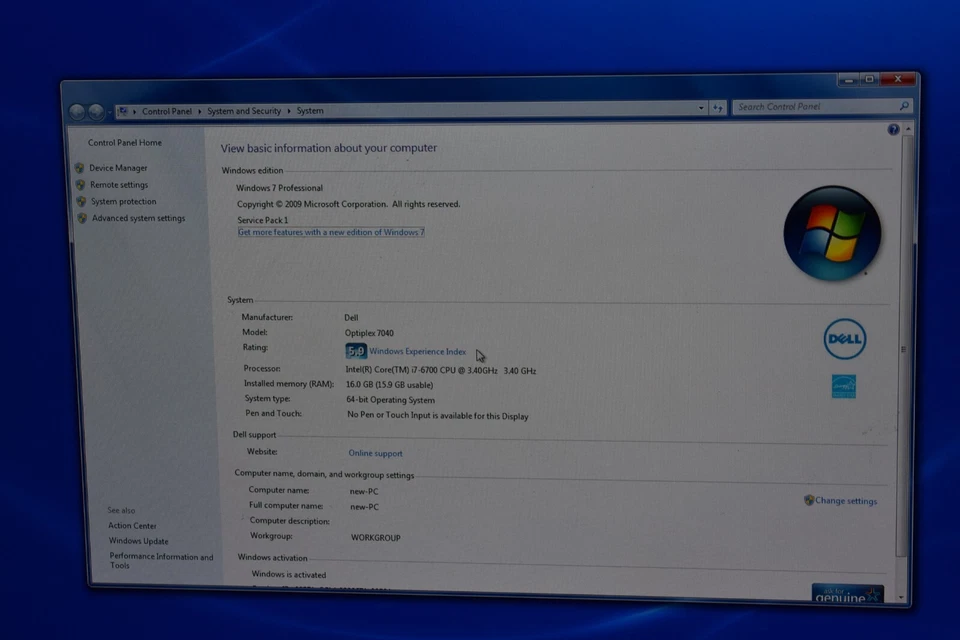
Task: Click the refresh icon beside address bar
Action: [x=717, y=109]
